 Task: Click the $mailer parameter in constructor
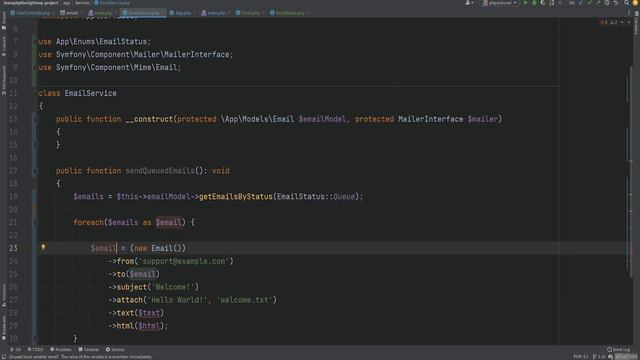(x=482, y=119)
